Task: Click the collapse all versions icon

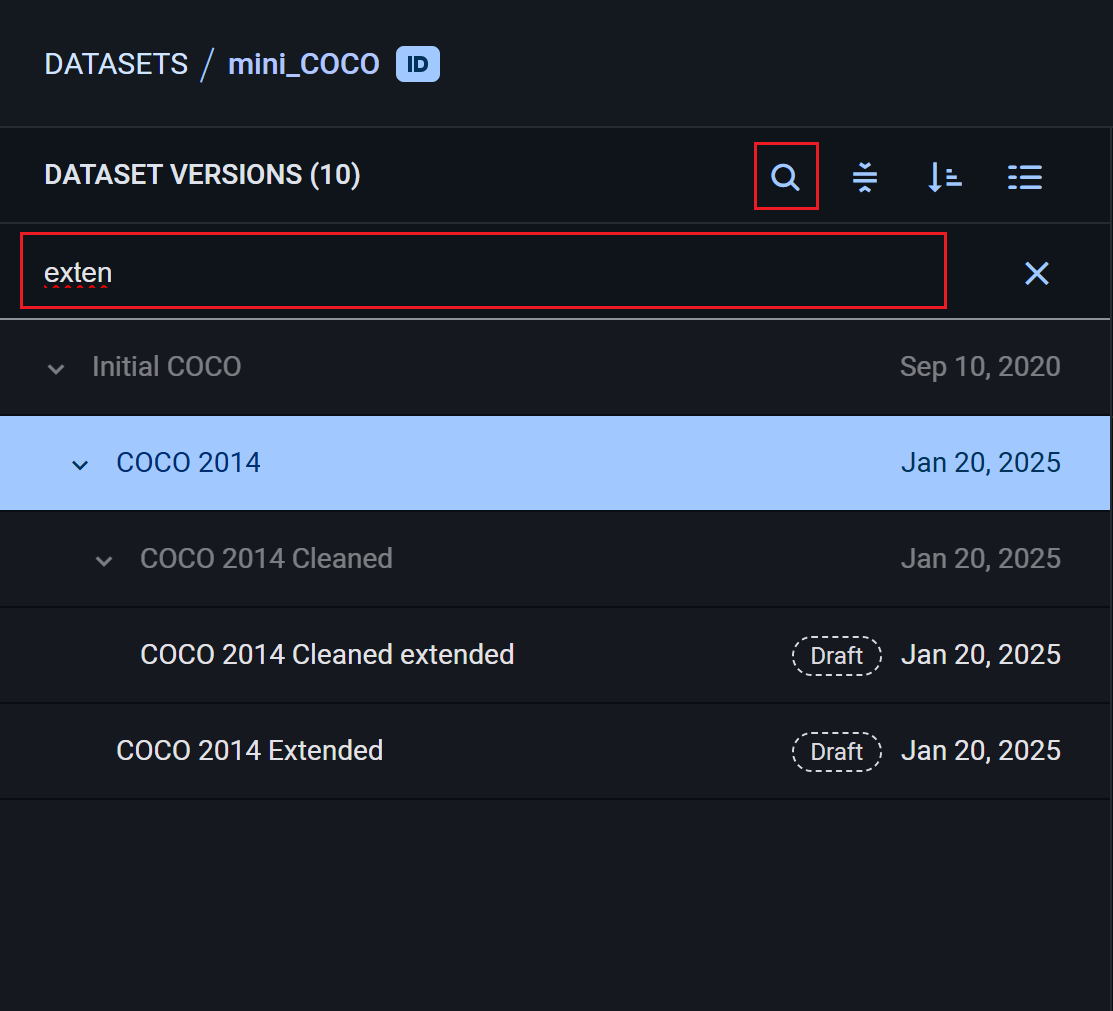Action: [x=864, y=176]
